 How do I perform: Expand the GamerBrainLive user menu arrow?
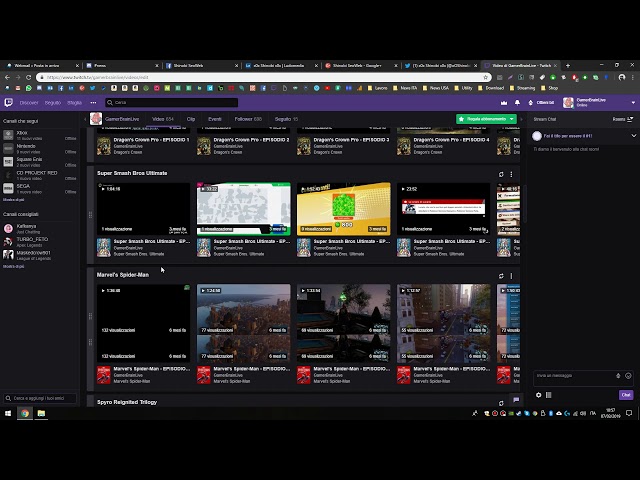(633, 103)
